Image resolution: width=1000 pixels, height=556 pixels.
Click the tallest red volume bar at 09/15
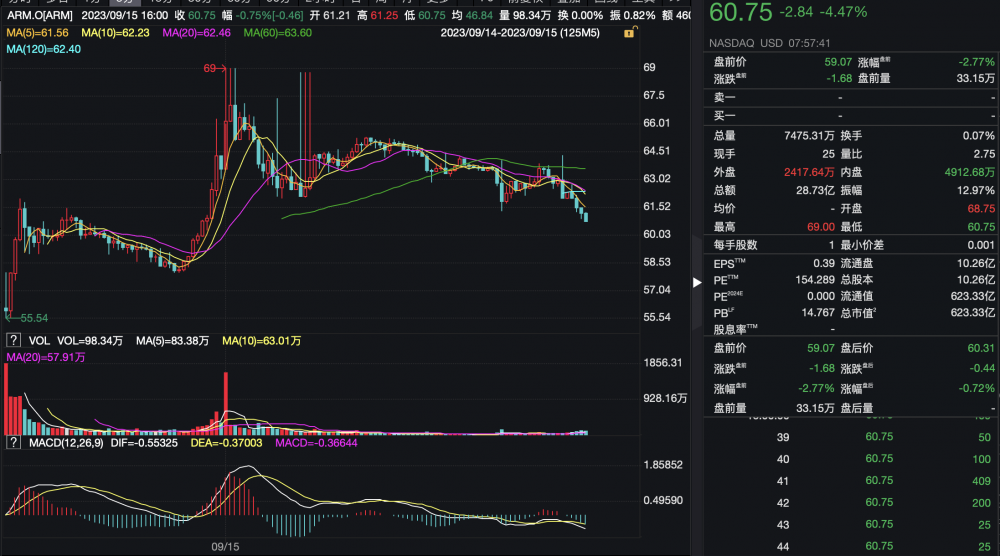point(226,403)
